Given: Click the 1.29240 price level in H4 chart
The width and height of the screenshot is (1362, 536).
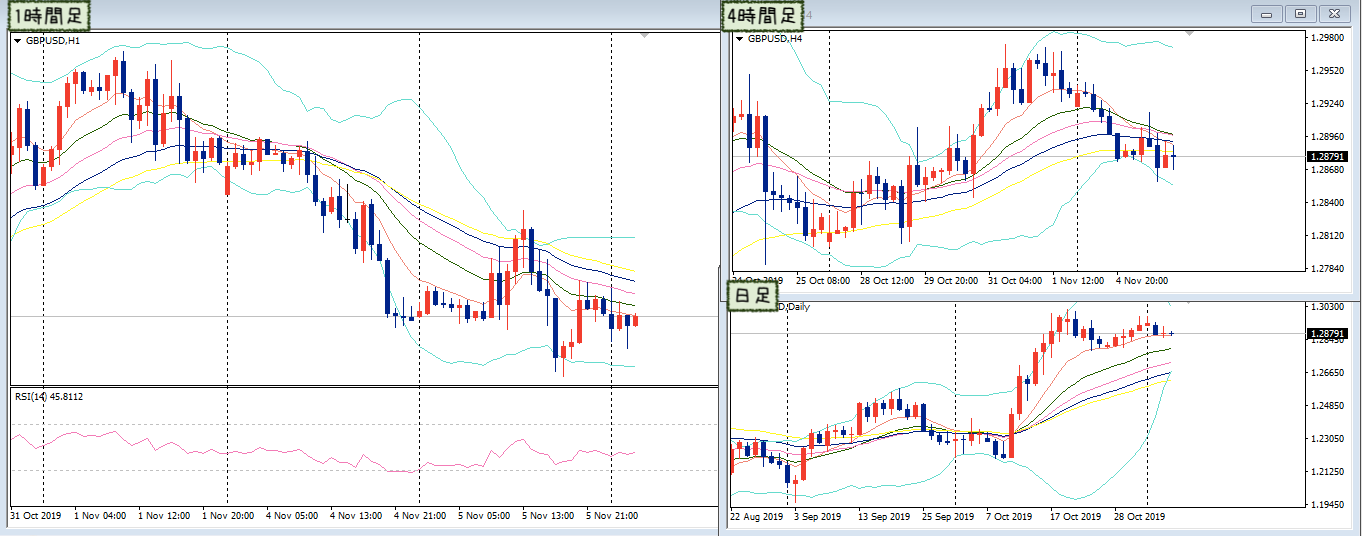Looking at the screenshot, I should coord(1327,103).
